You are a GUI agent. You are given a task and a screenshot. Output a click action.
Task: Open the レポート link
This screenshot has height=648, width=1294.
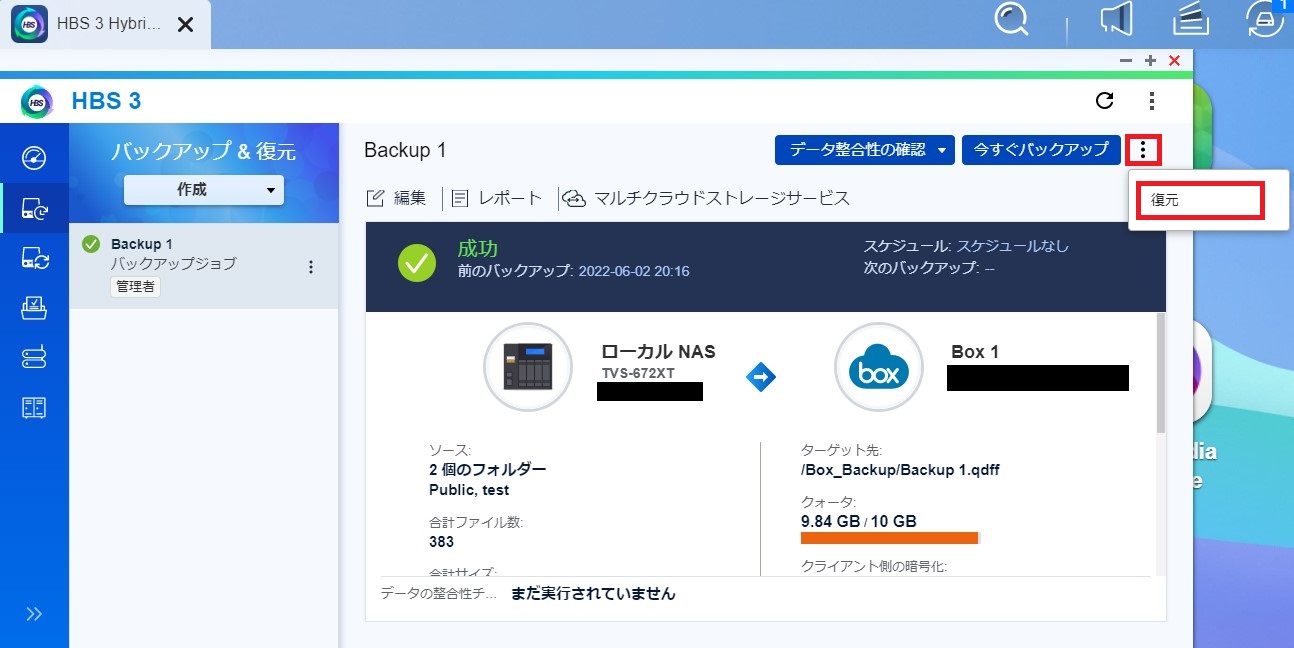497,198
